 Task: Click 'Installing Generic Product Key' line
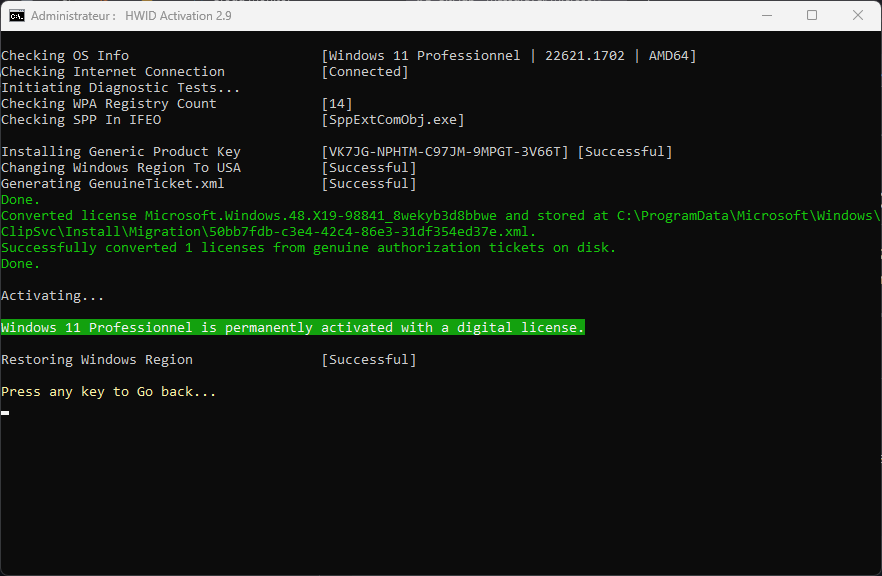[x=121, y=152]
